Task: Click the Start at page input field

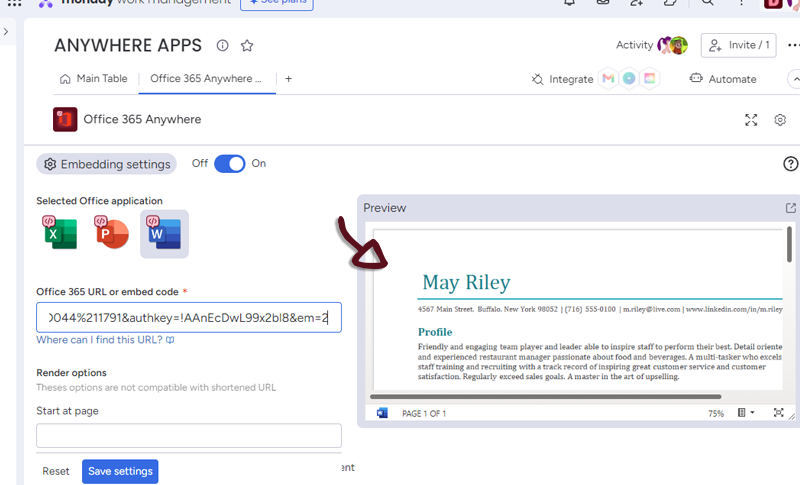Action: (189, 436)
